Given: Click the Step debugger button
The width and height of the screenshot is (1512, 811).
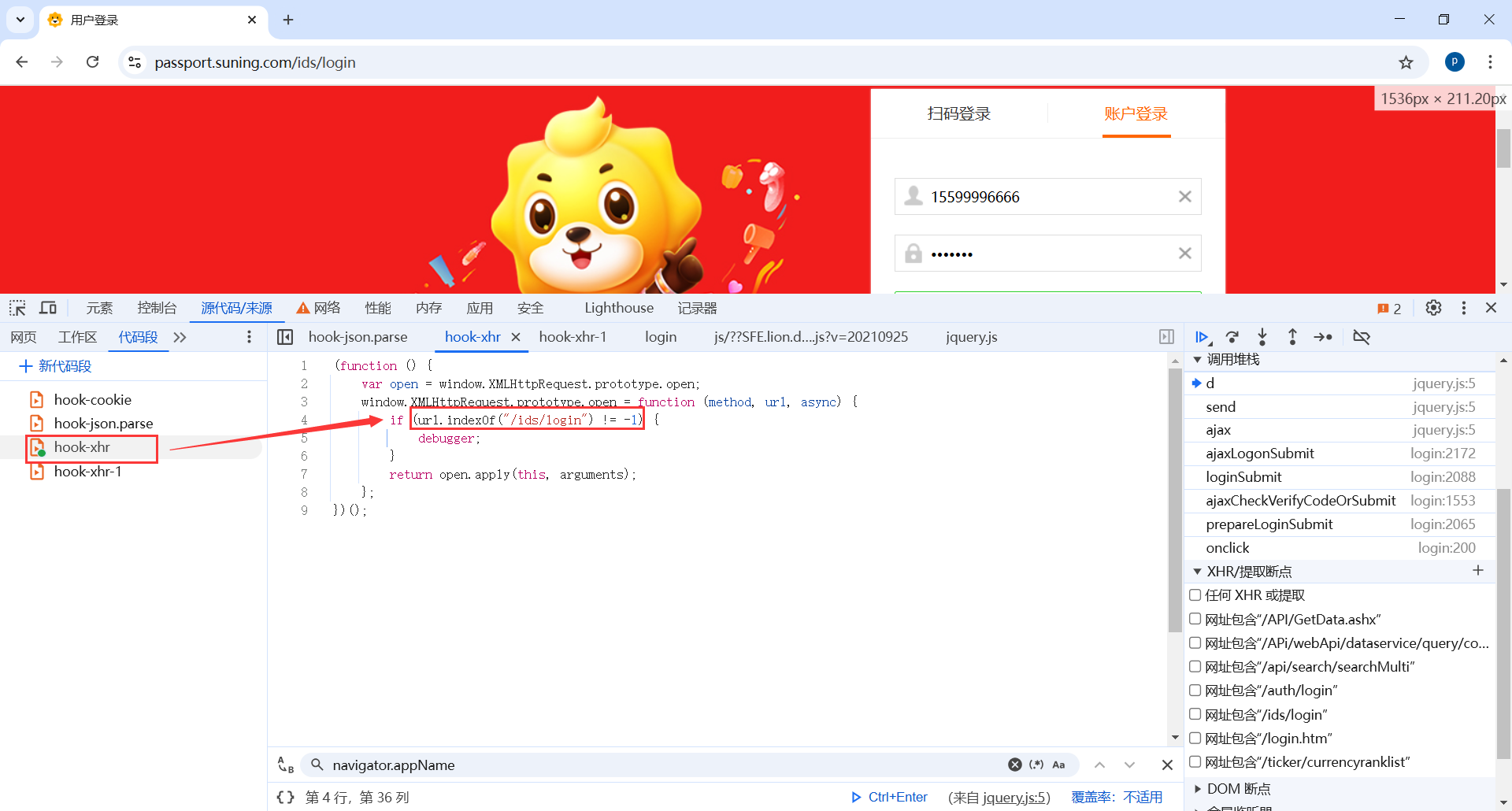Looking at the screenshot, I should pyautogui.click(x=1323, y=337).
